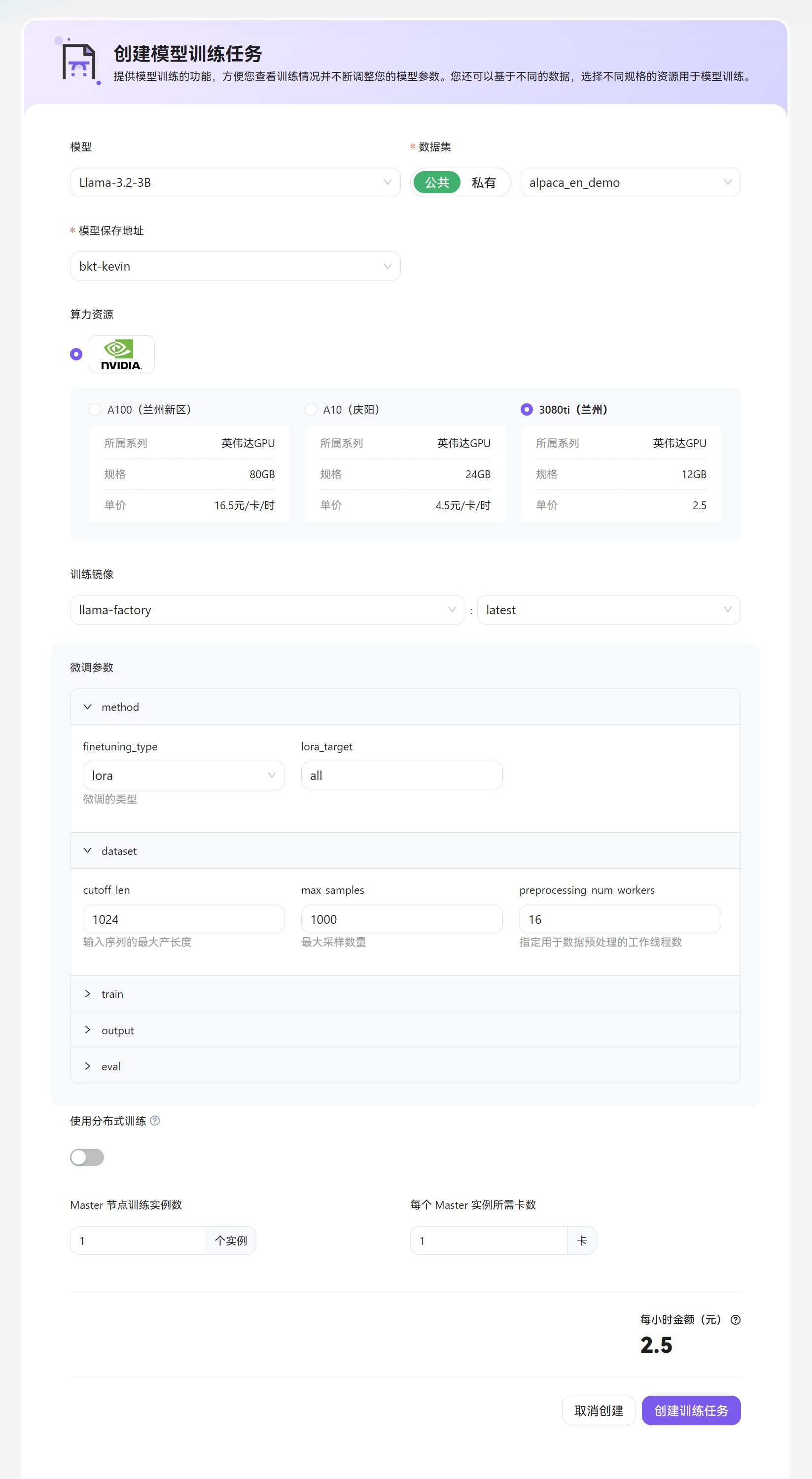Viewport: 812px width, 1479px height.
Task: Open the 模型 dropdown showing Llama-3.2-3B
Action: [235, 182]
